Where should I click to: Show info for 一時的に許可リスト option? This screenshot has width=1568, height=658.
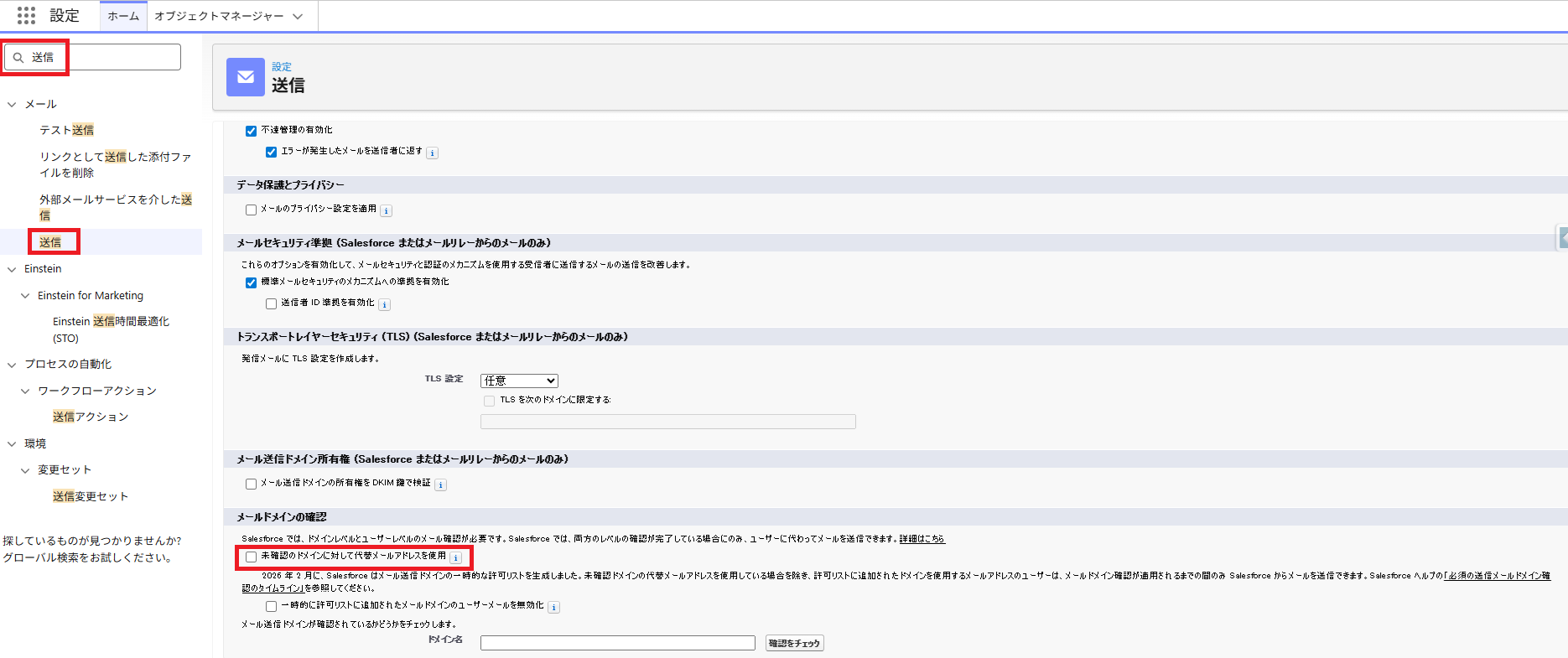(x=554, y=607)
